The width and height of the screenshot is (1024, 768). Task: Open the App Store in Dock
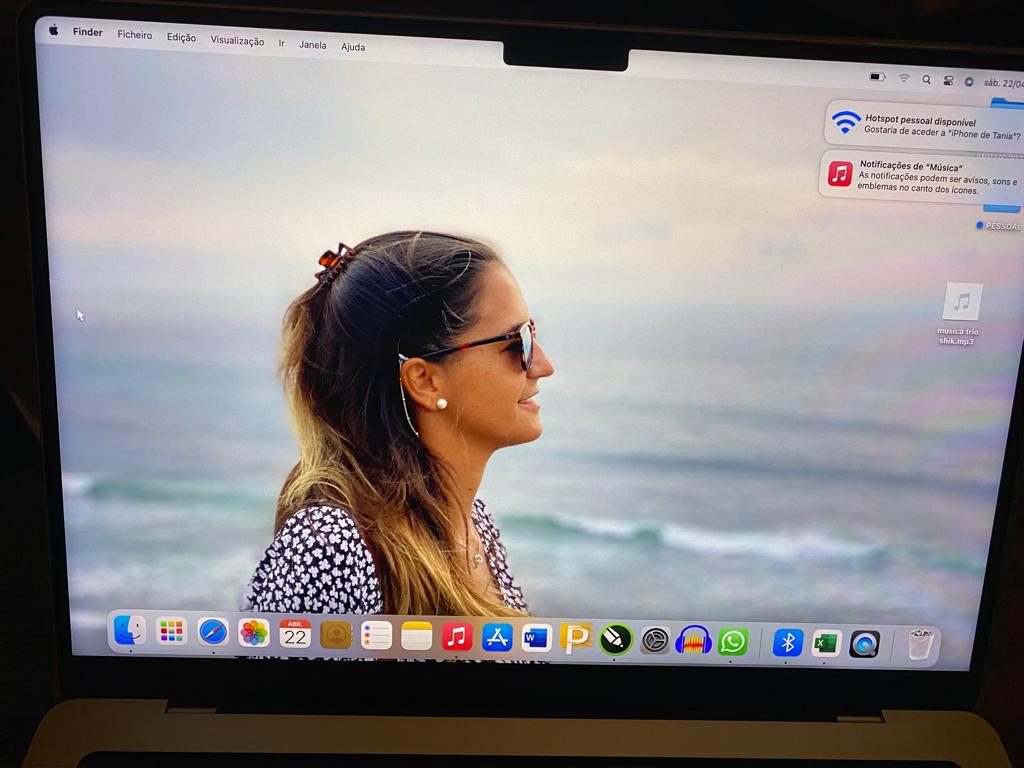[x=498, y=637]
